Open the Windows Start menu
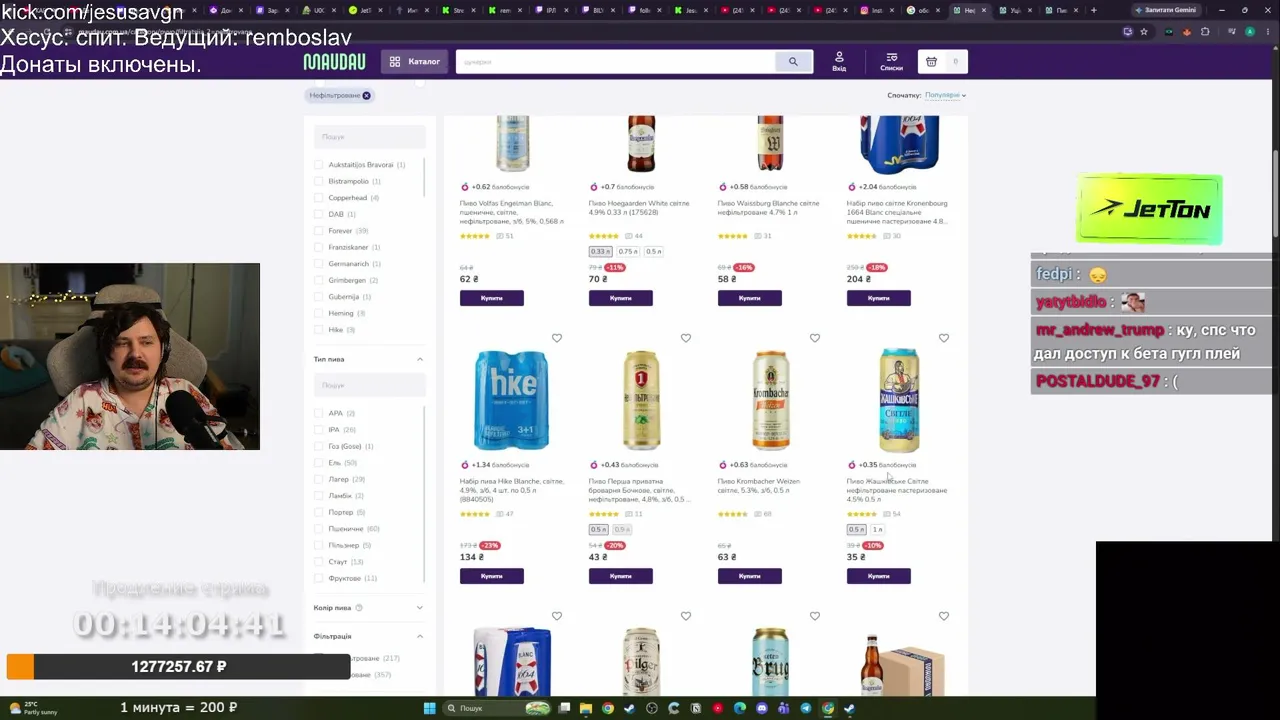Screen dimensions: 1280x720 [430, 708]
